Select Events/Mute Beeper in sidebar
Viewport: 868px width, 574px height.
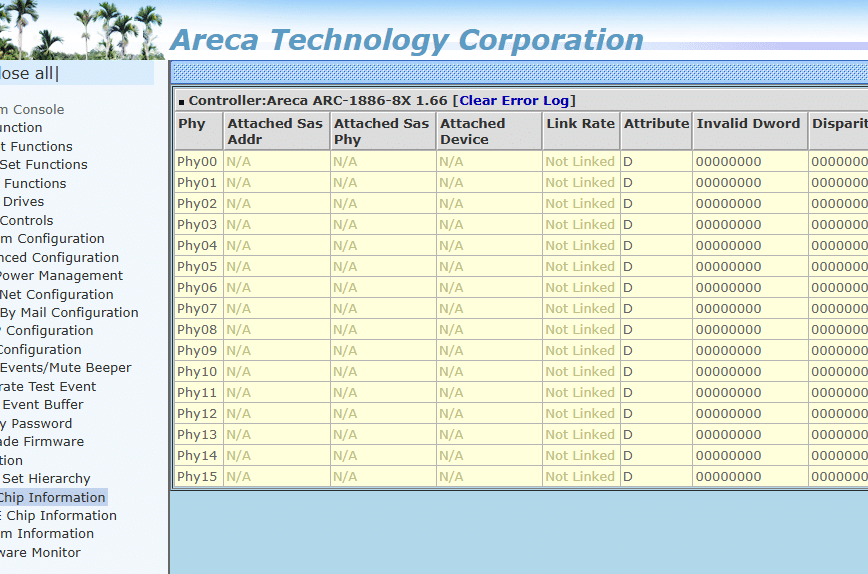click(x=65, y=368)
